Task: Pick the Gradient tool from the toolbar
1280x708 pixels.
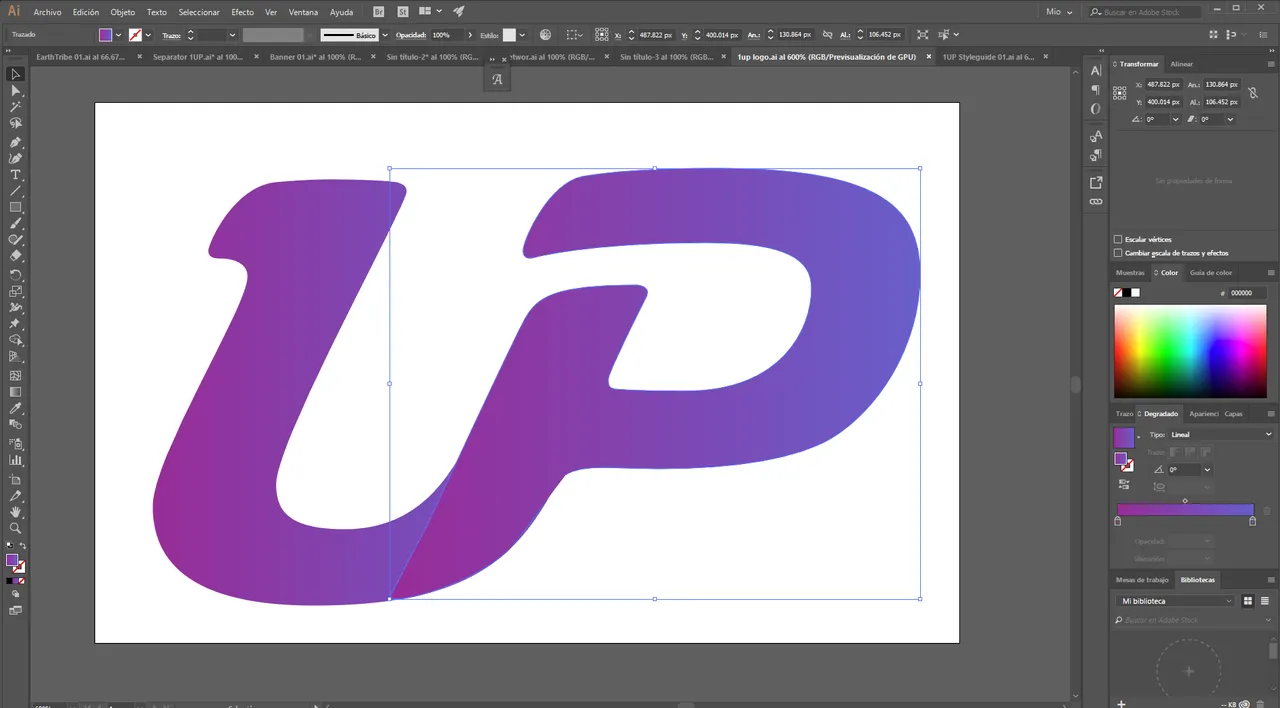Action: [15, 392]
